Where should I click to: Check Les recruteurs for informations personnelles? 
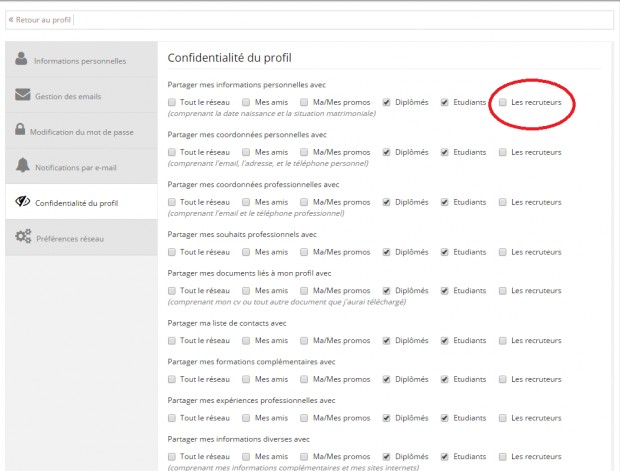tap(503, 102)
